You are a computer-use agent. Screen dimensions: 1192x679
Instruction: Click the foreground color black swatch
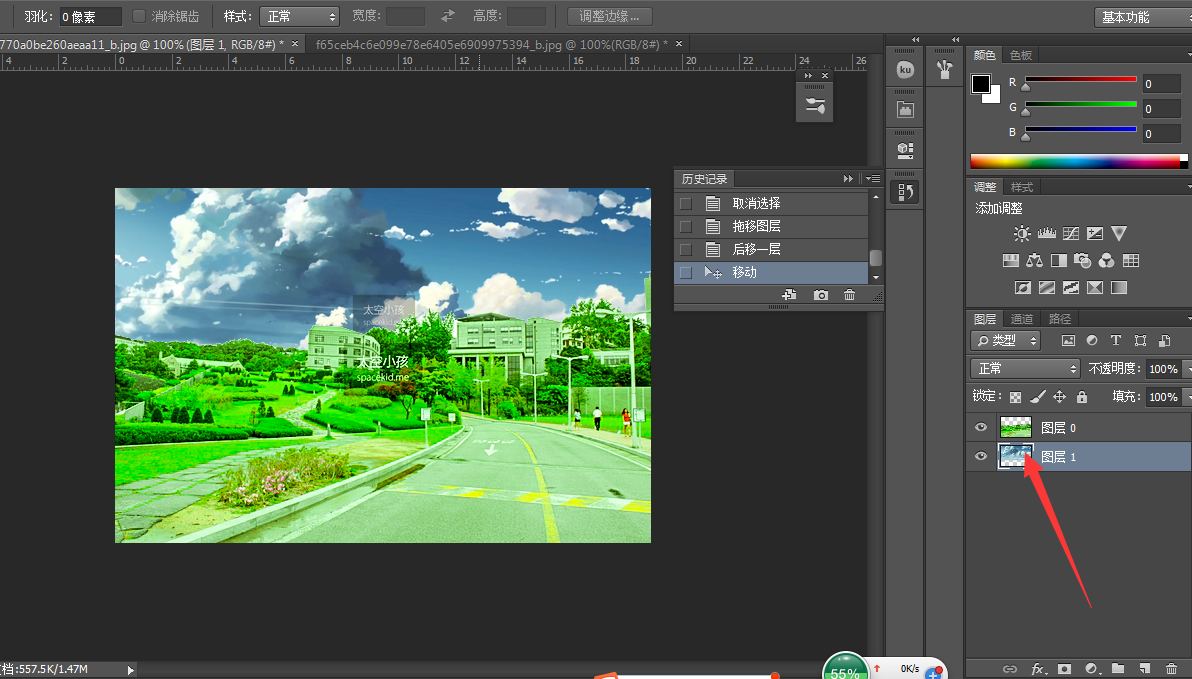980,84
